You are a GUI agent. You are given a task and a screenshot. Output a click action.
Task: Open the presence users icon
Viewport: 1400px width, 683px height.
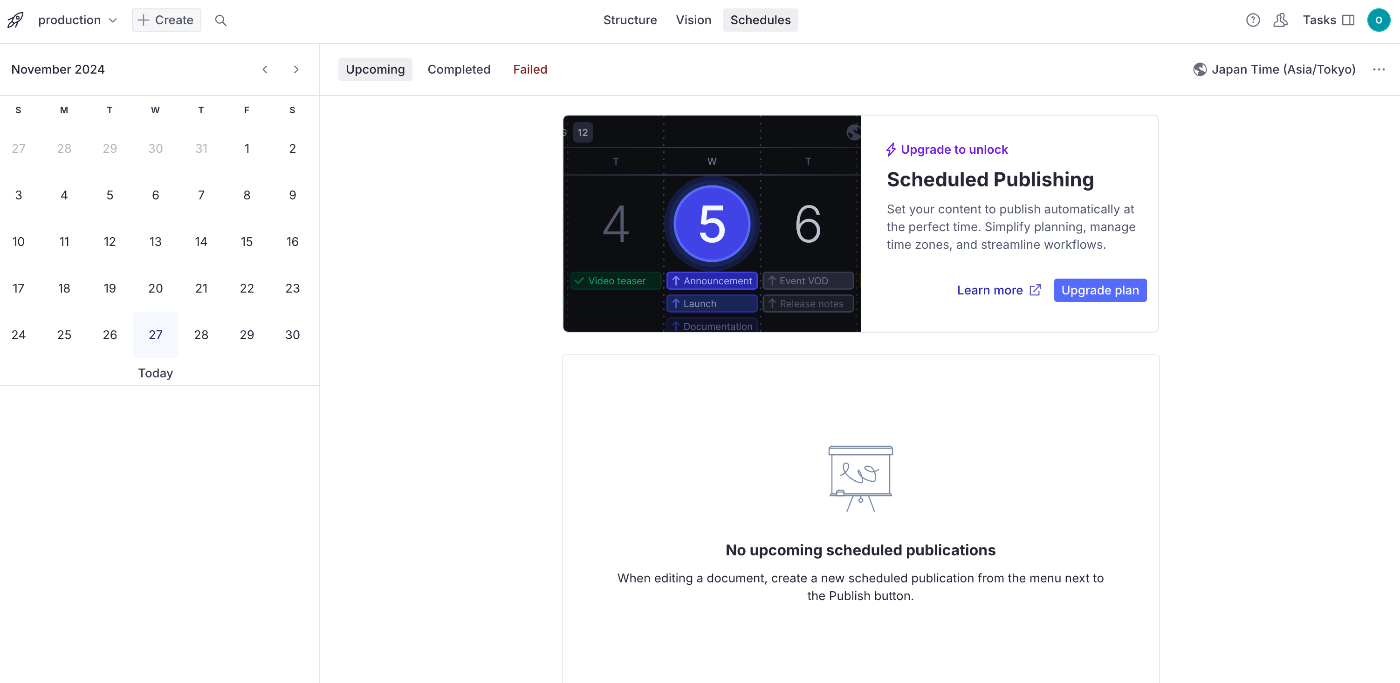pyautogui.click(x=1281, y=20)
